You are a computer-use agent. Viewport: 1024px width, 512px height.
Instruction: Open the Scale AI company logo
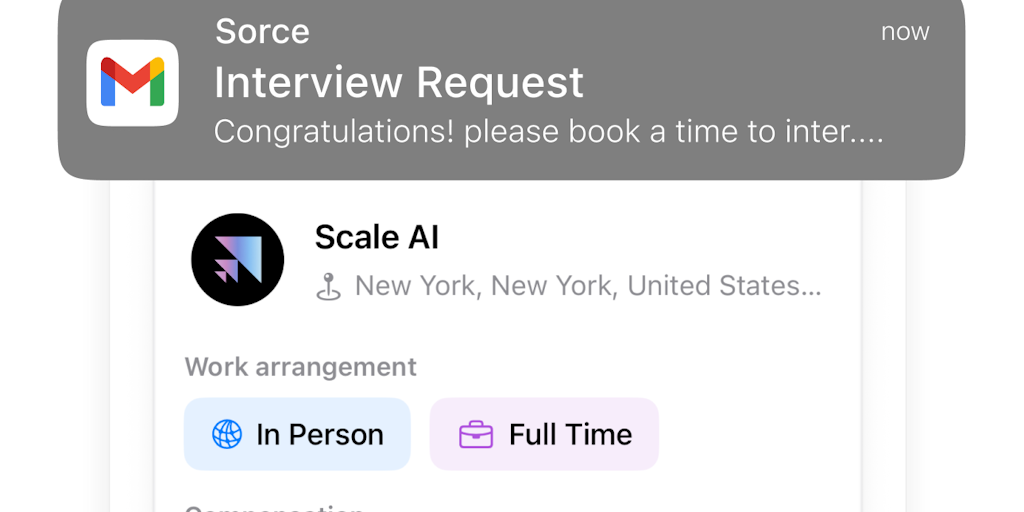tap(237, 259)
